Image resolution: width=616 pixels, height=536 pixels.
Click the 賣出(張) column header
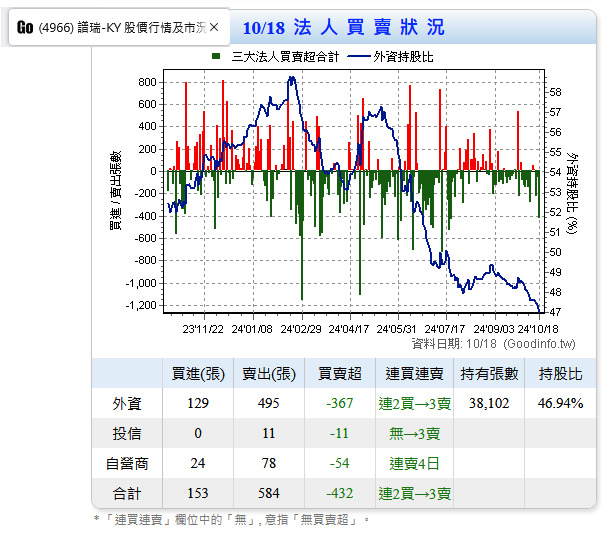(x=269, y=373)
